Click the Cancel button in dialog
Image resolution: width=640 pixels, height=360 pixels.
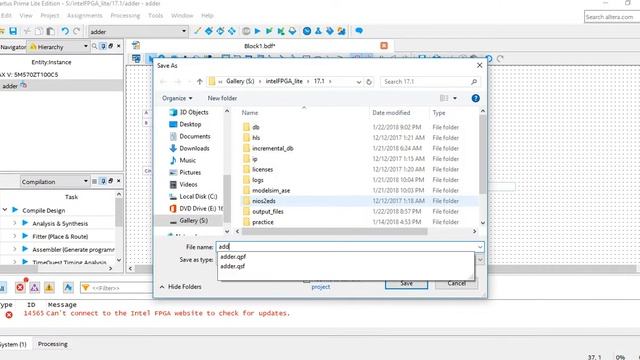456,283
